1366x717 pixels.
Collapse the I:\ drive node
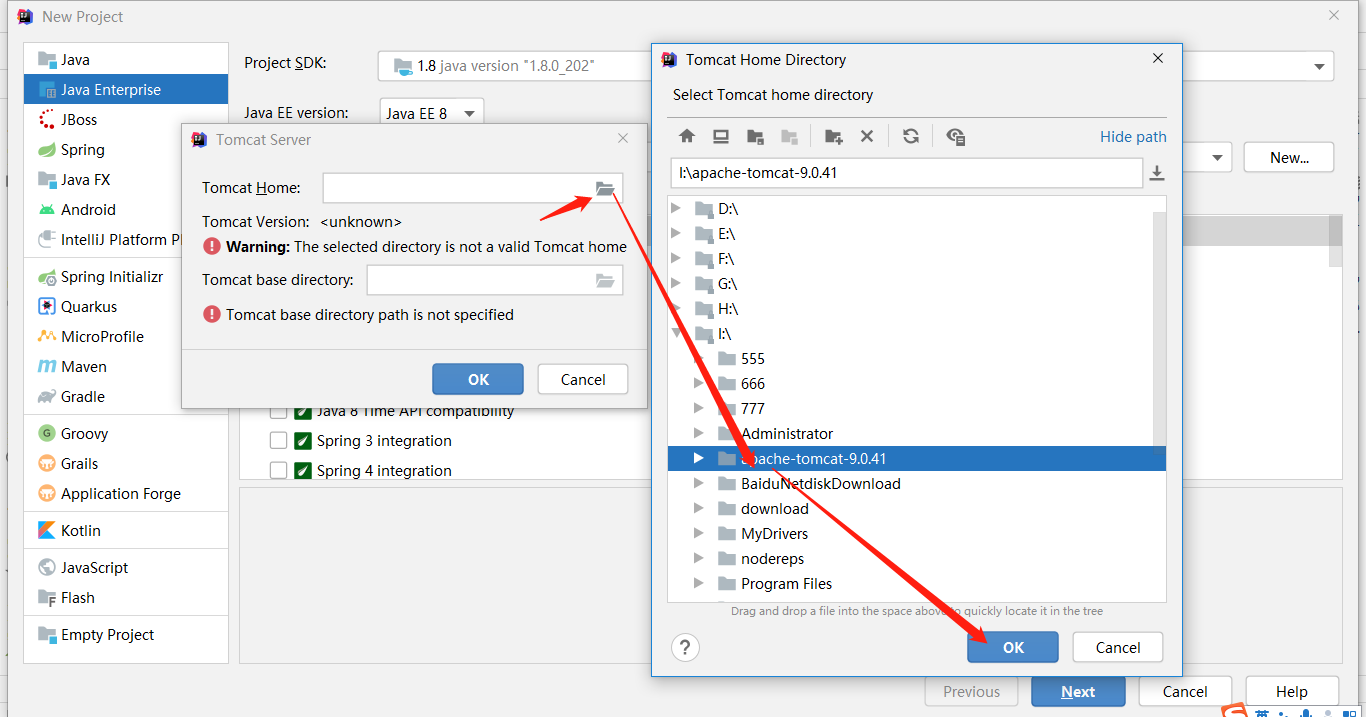676,334
